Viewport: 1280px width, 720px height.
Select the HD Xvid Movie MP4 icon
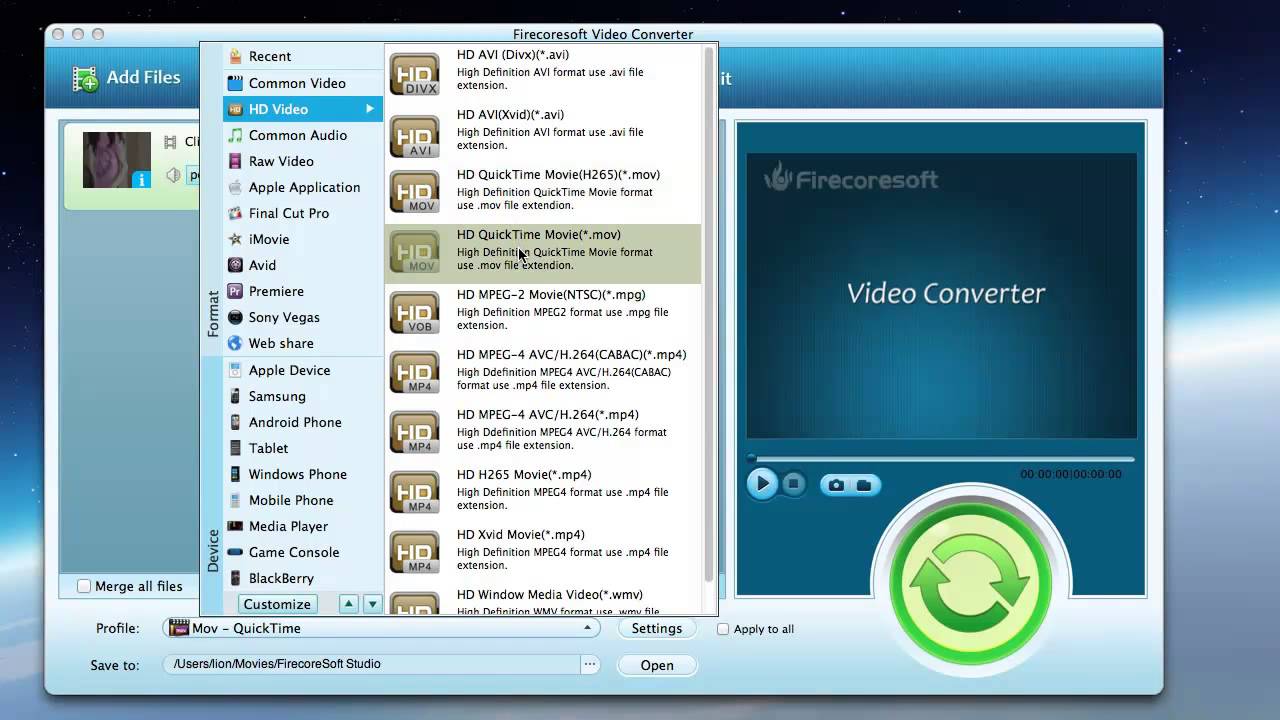(x=414, y=554)
